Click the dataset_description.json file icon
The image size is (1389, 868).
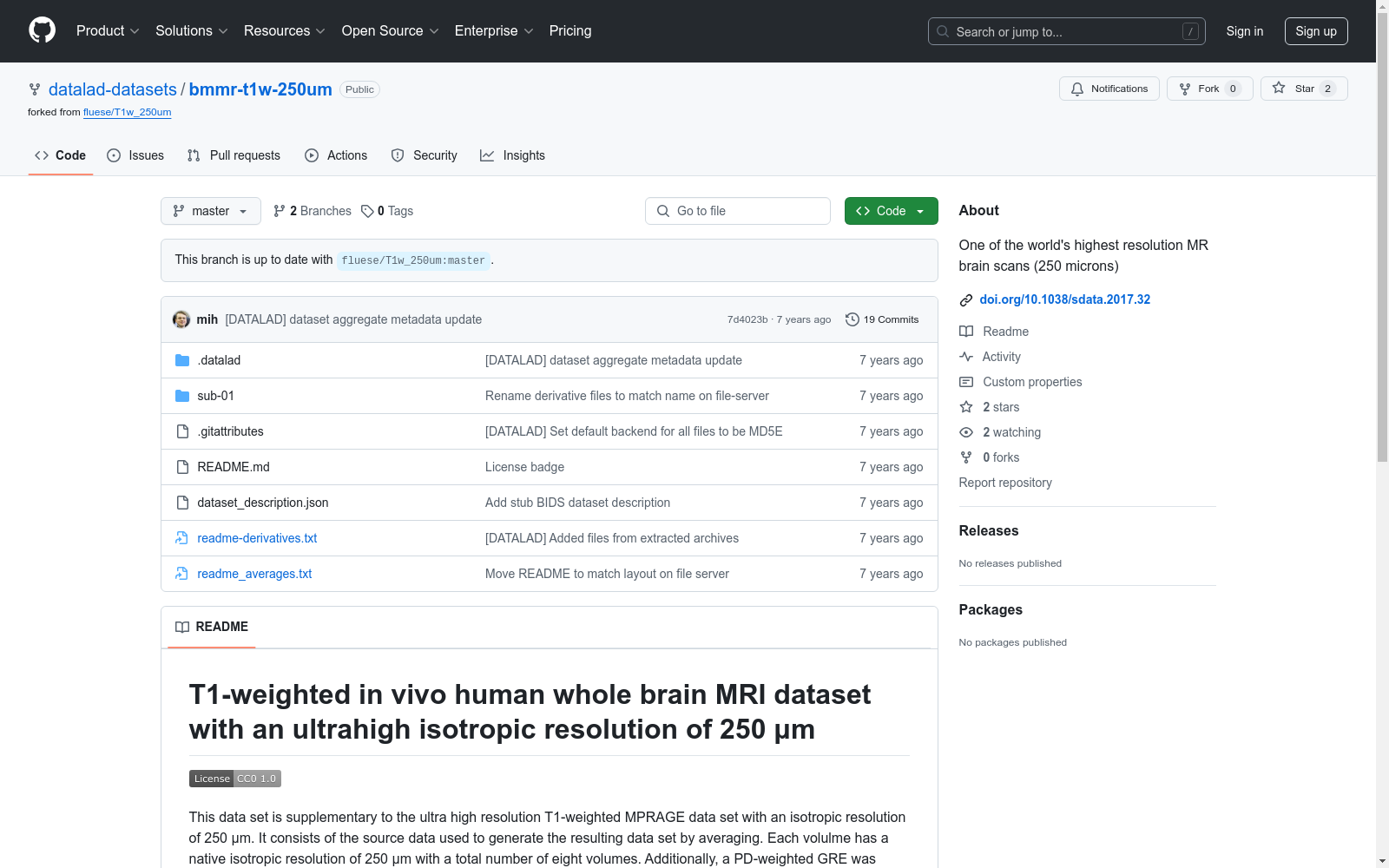point(182,503)
